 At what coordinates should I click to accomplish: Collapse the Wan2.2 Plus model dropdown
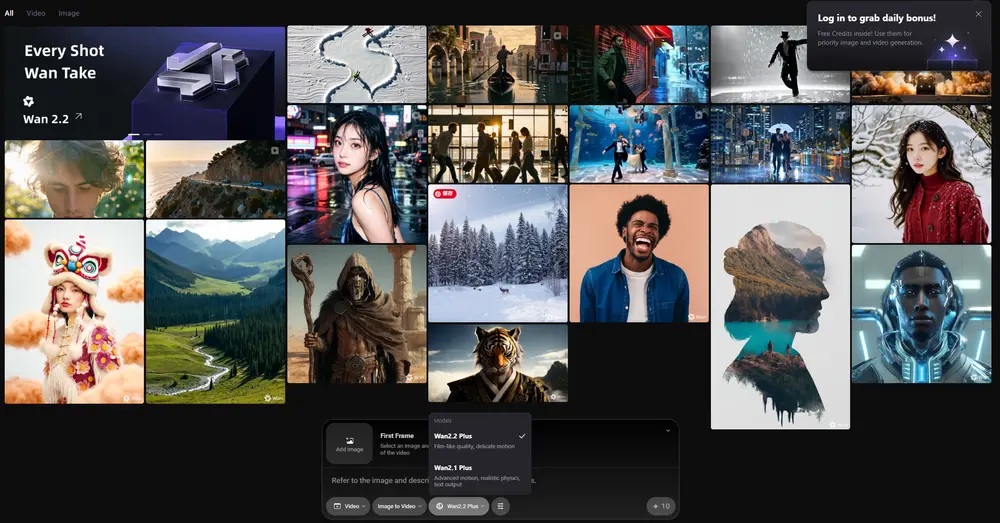coord(459,506)
